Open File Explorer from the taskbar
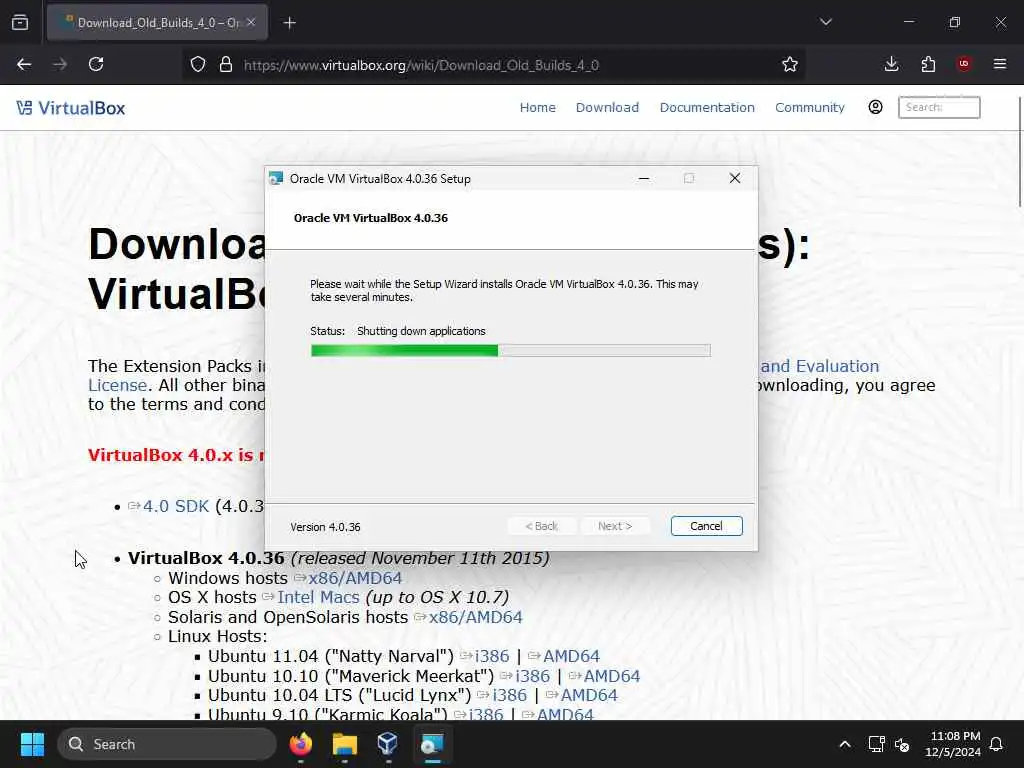 (344, 744)
